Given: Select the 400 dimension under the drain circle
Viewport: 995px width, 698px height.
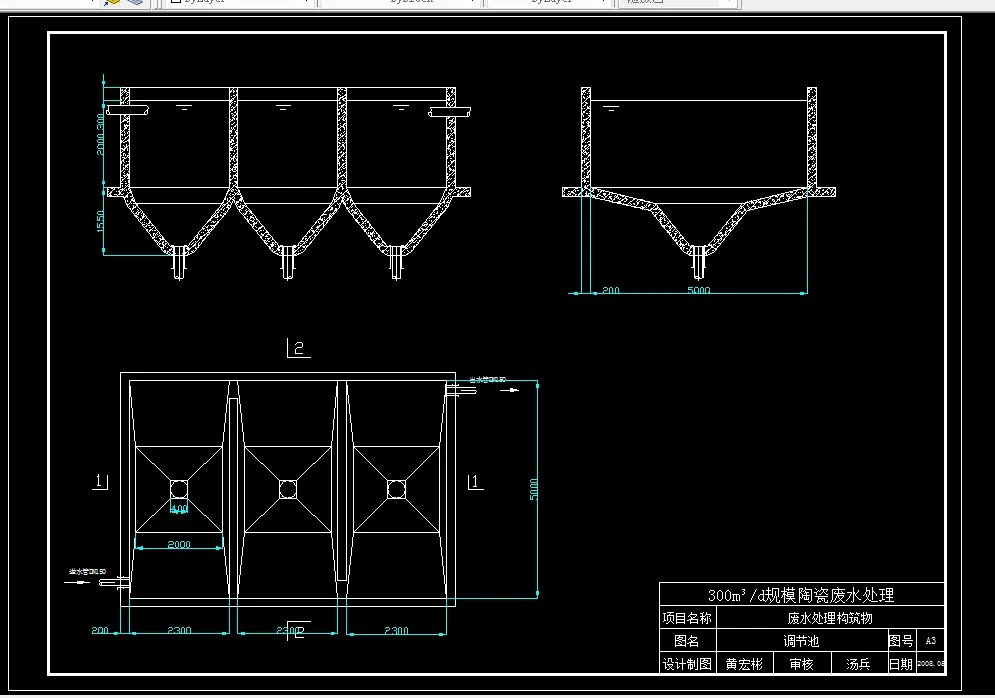Looking at the screenshot, I should [x=179, y=508].
